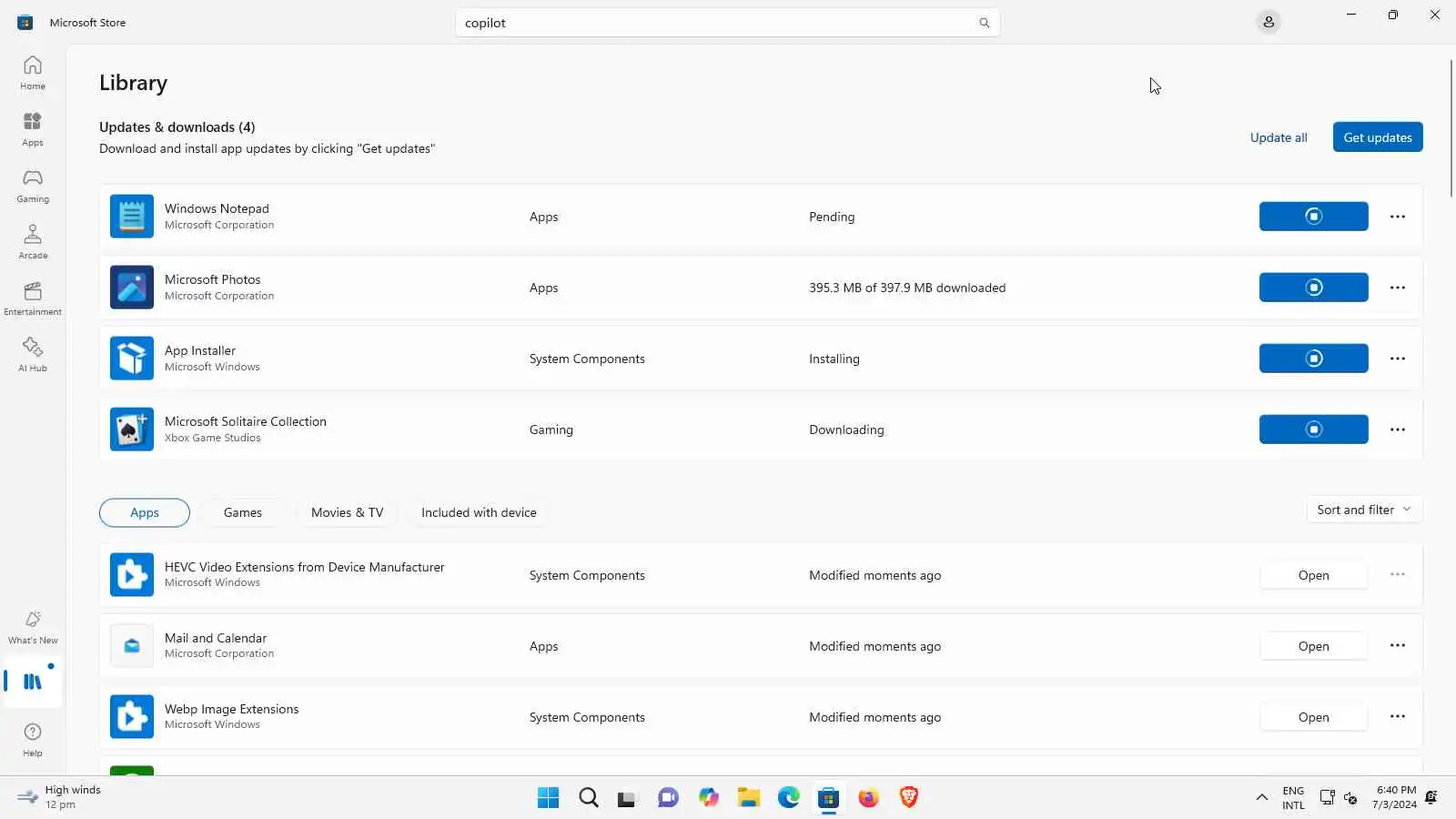1456x819 pixels.
Task: Select the Library icon in sidebar
Action: [33, 682]
